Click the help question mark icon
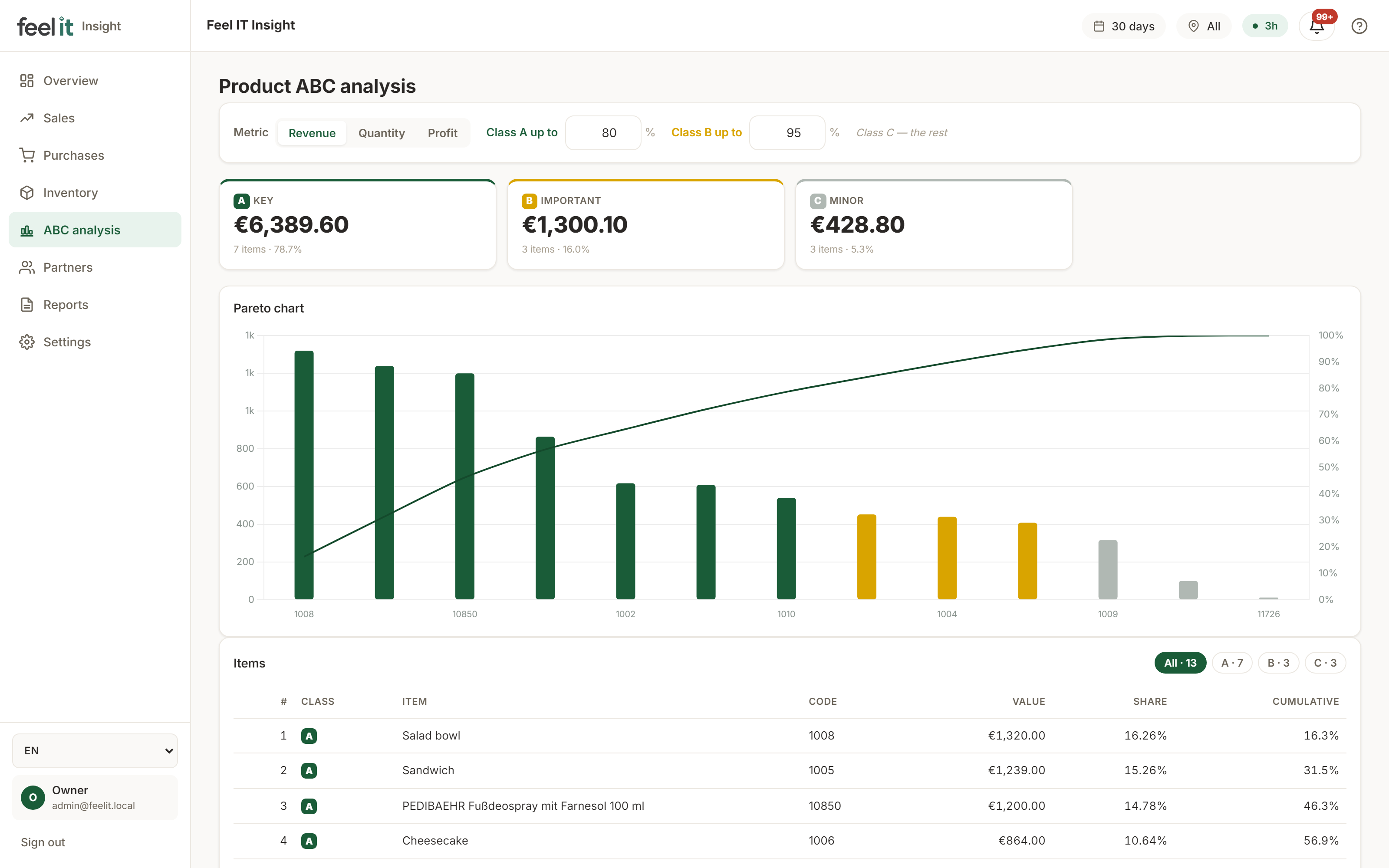The image size is (1389, 868). pyautogui.click(x=1359, y=26)
